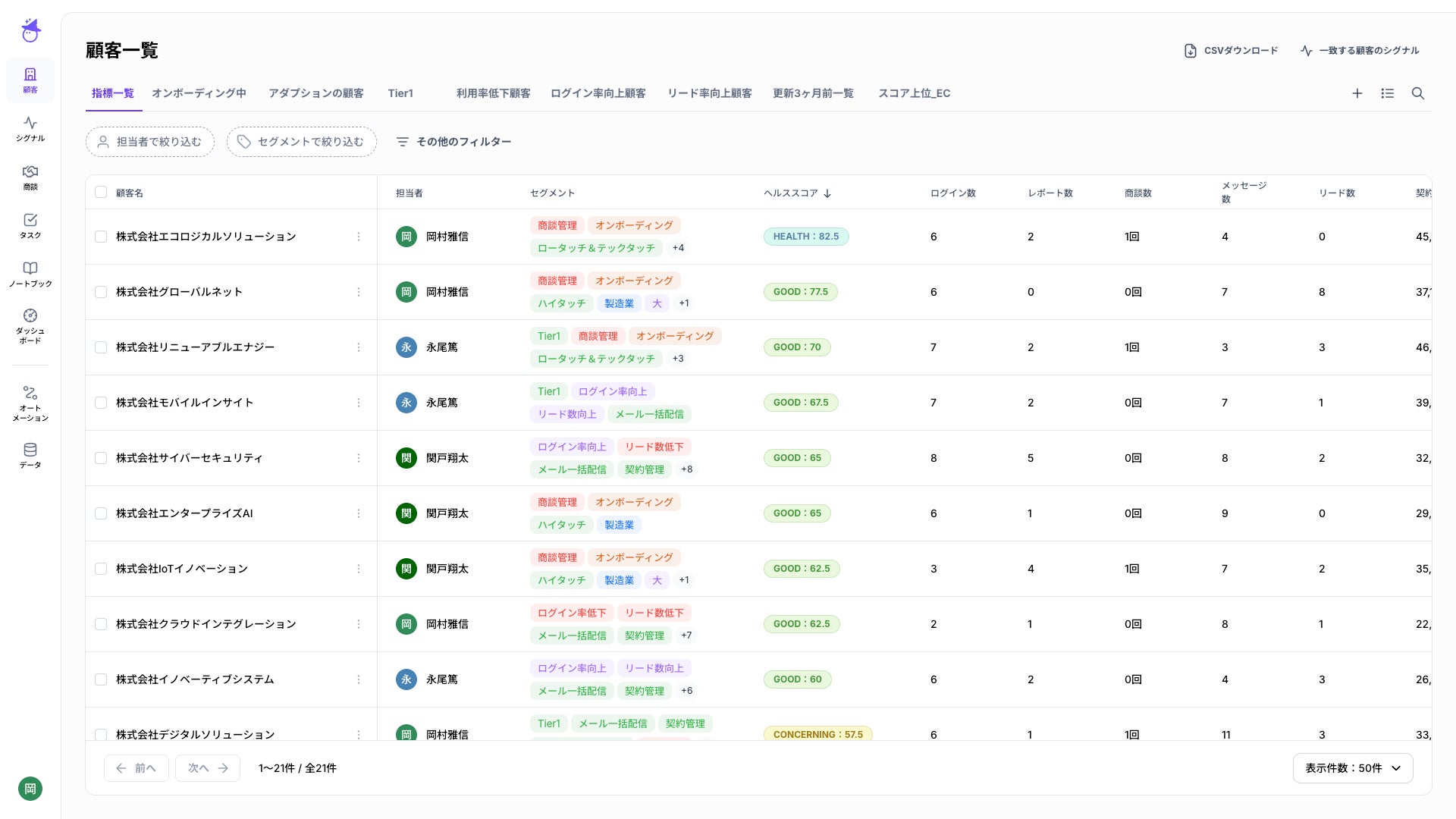Click the CSVダウンロード button
Viewport: 1456px width, 819px height.
point(1231,51)
